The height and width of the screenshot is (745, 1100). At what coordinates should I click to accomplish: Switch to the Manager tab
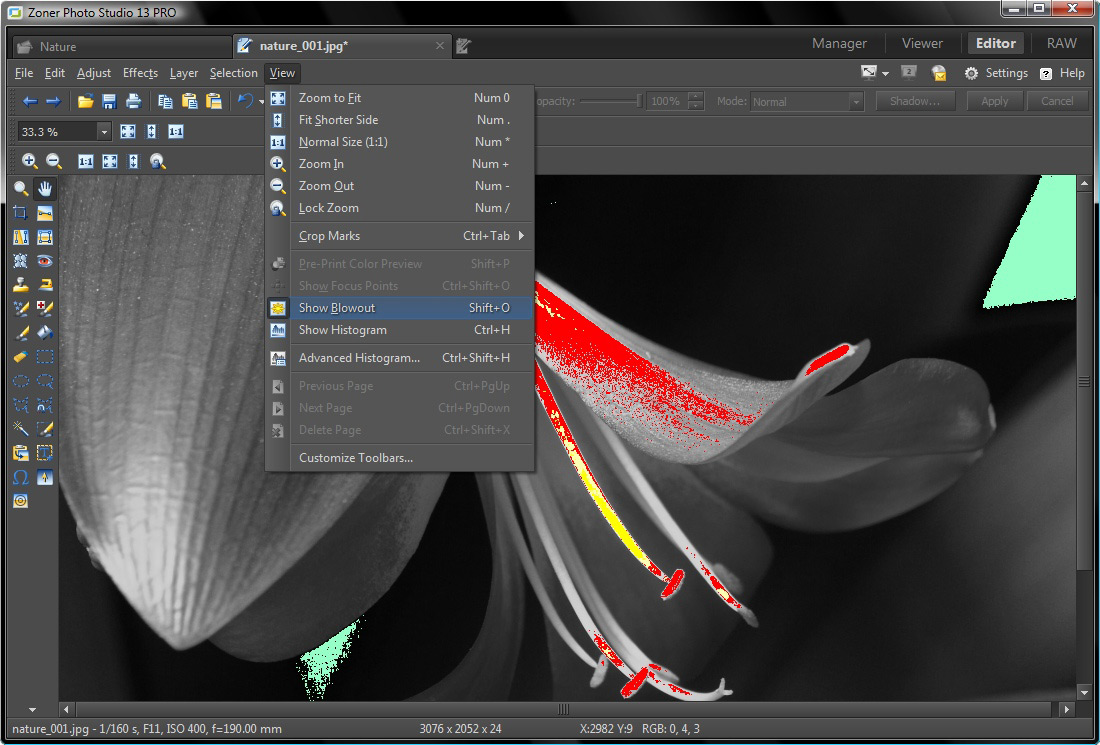[839, 43]
